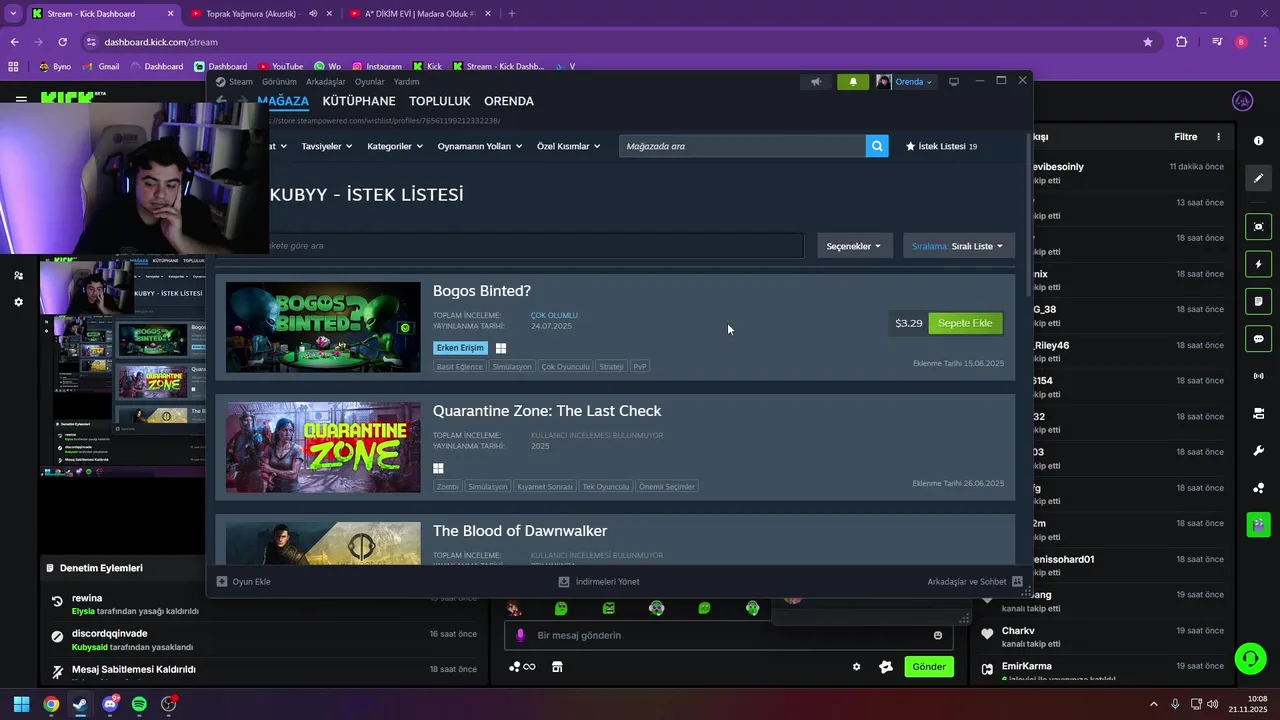Open the Kick hamburger menu
Viewport: 1280px width, 720px height.
[x=21, y=100]
